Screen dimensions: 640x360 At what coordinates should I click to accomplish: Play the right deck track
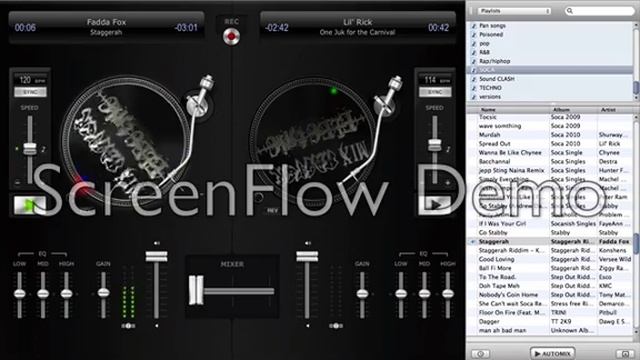coord(435,205)
